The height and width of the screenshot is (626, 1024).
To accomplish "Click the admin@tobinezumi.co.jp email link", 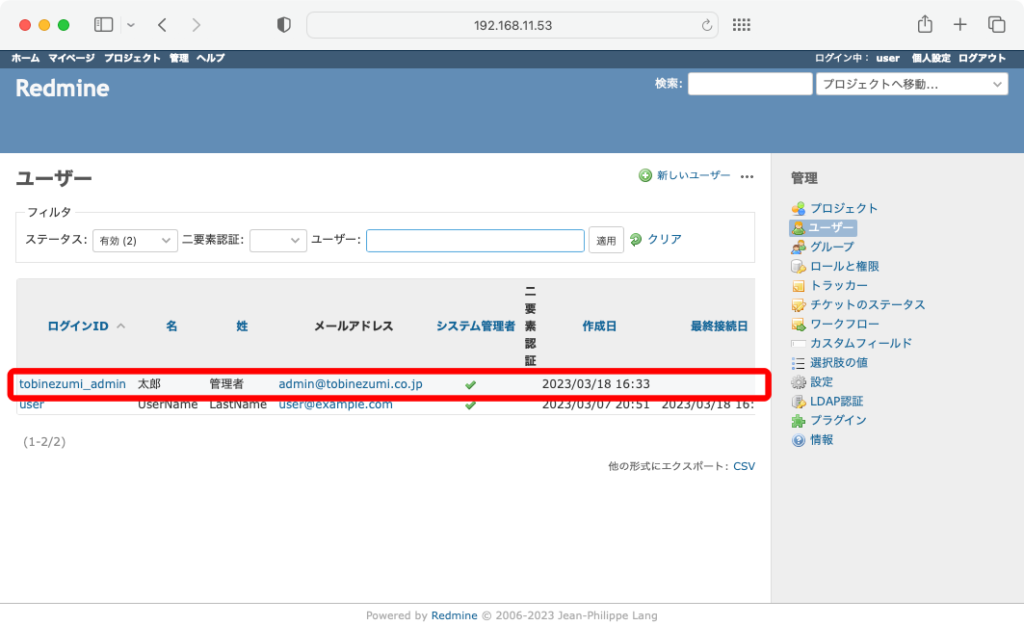I will 350,384.
